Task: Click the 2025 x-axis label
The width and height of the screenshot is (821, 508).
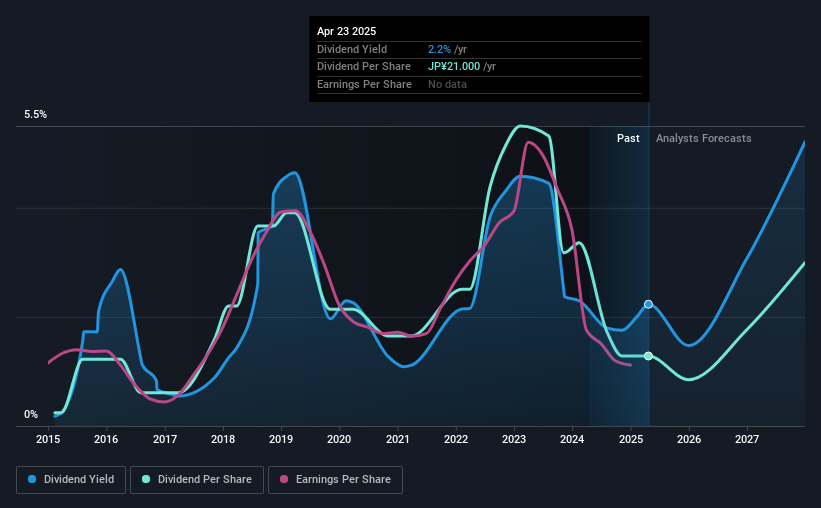Action: click(x=630, y=439)
